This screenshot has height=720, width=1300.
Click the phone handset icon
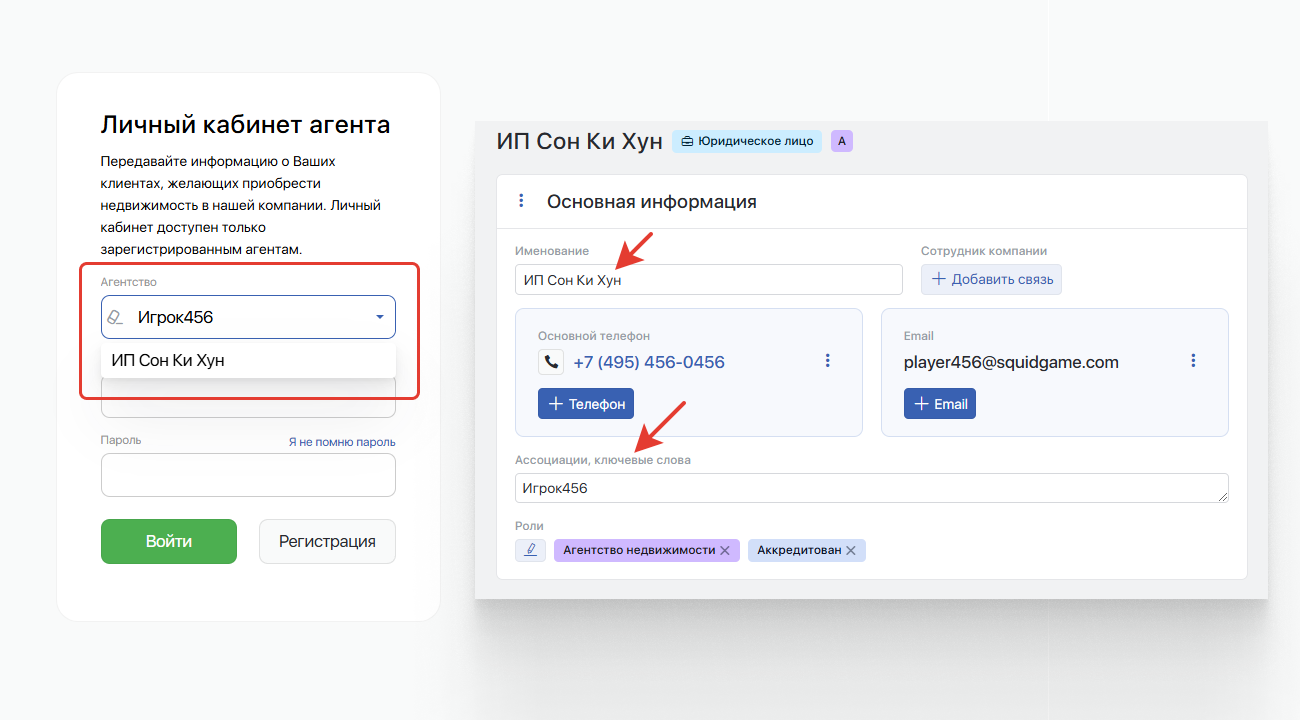pyautogui.click(x=551, y=362)
